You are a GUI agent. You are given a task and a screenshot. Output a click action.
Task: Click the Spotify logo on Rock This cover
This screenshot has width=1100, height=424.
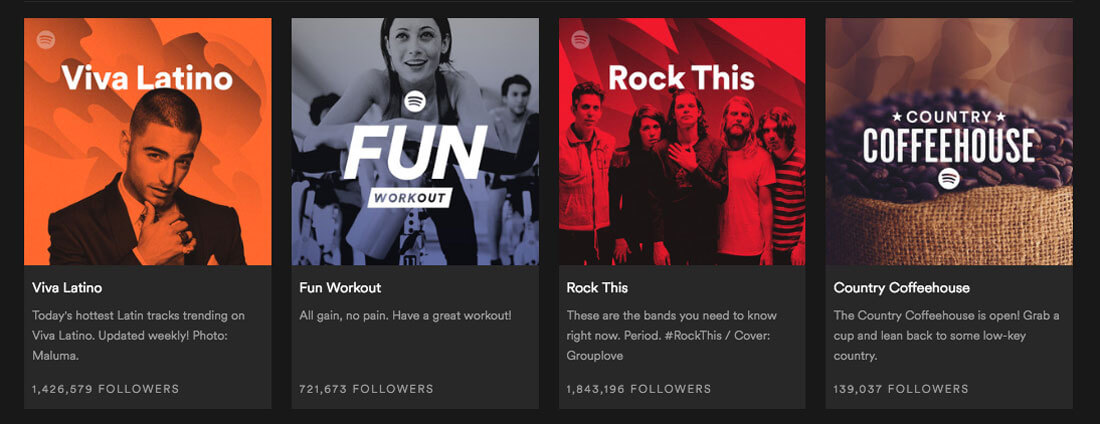click(x=580, y=40)
